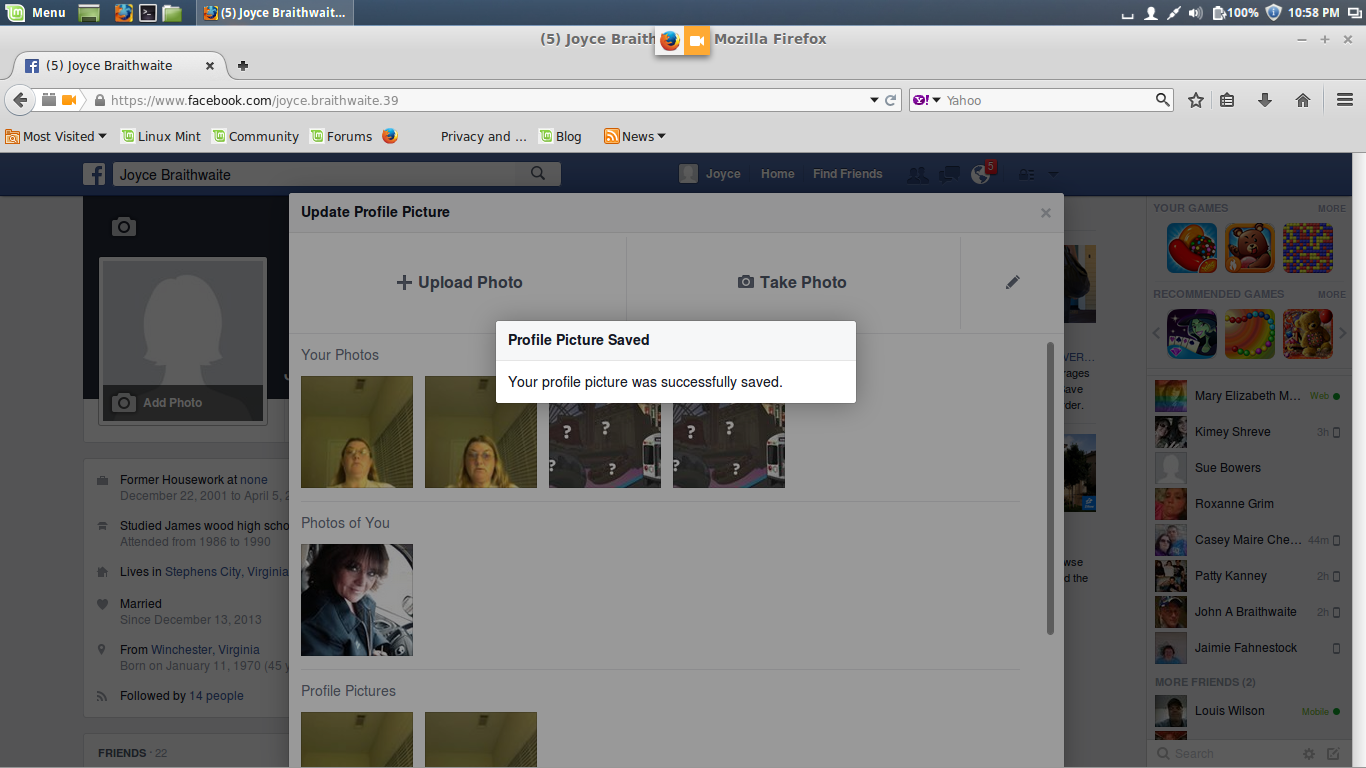
Task: Open the URL history dropdown arrow
Action: (x=873, y=100)
